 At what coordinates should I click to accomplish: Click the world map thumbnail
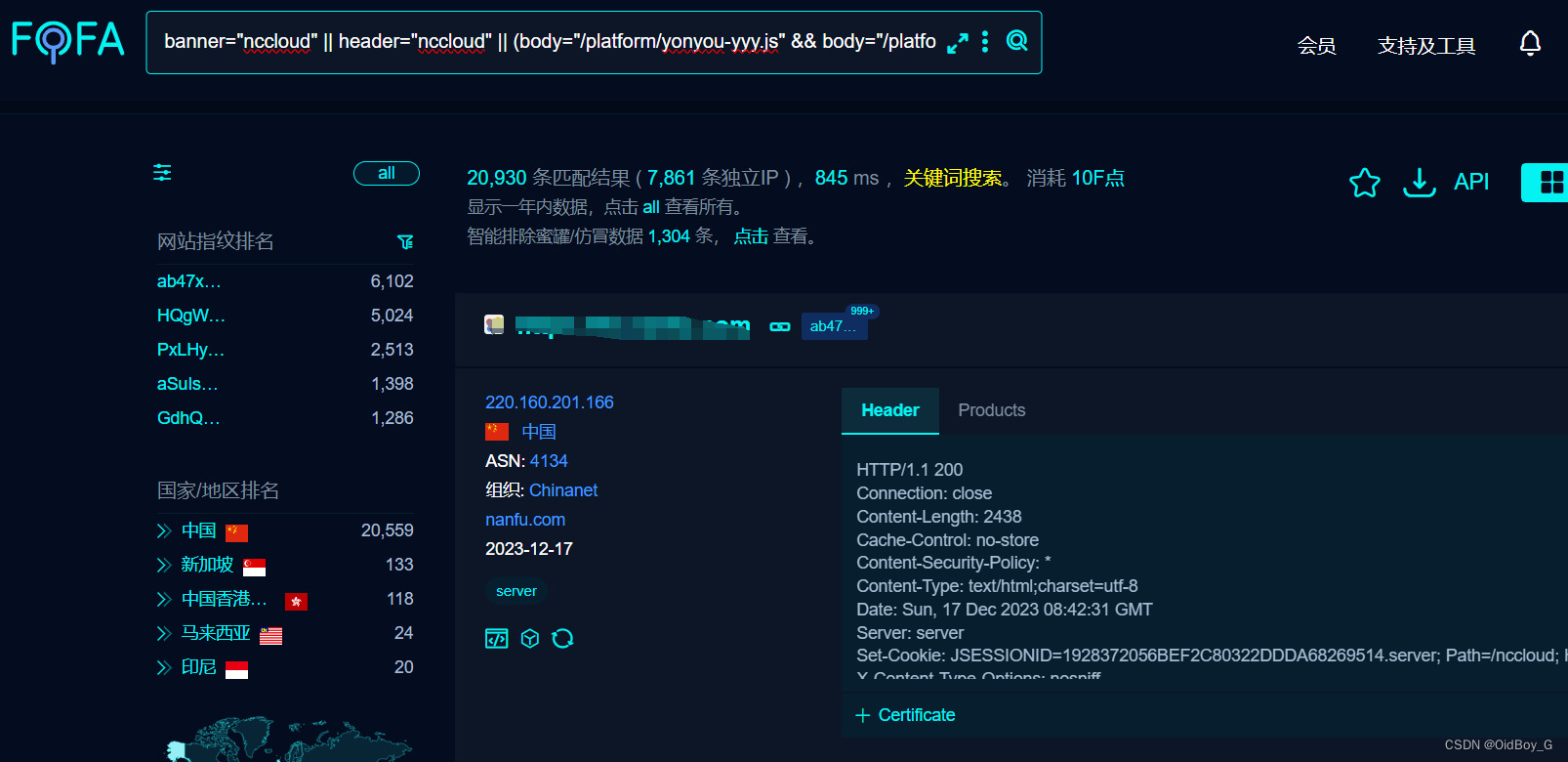[289, 740]
